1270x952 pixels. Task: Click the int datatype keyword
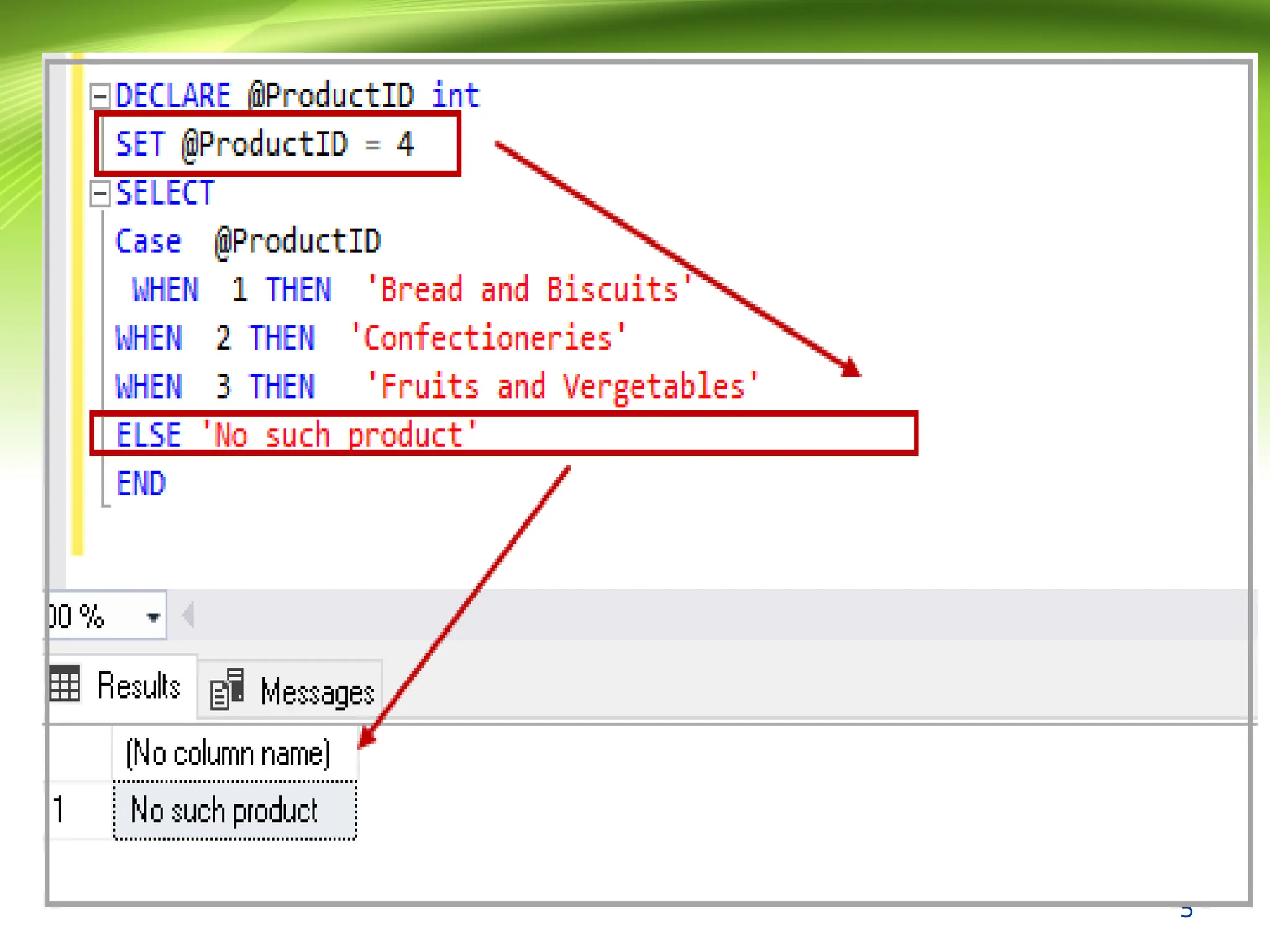point(456,96)
